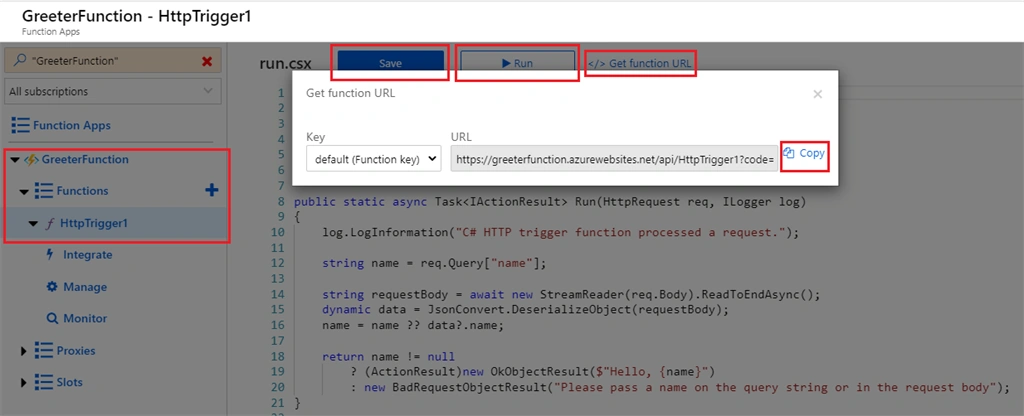Expand the Slots node
The height and width of the screenshot is (416, 1024).
point(24,383)
